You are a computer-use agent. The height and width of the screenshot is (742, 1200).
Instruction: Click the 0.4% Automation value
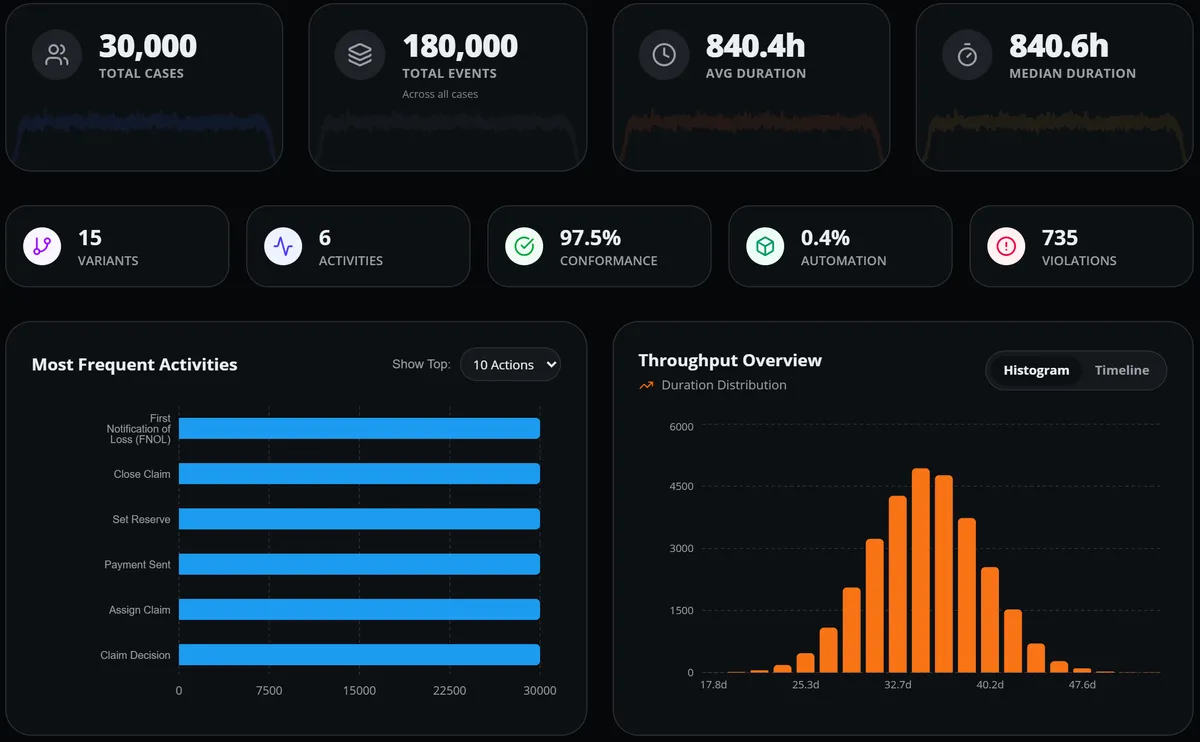click(x=825, y=238)
